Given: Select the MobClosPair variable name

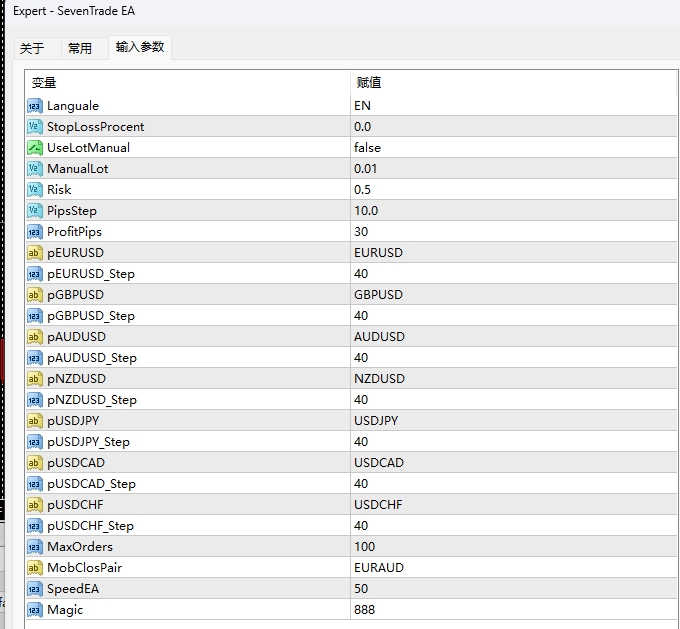Looking at the screenshot, I should [x=85, y=567].
